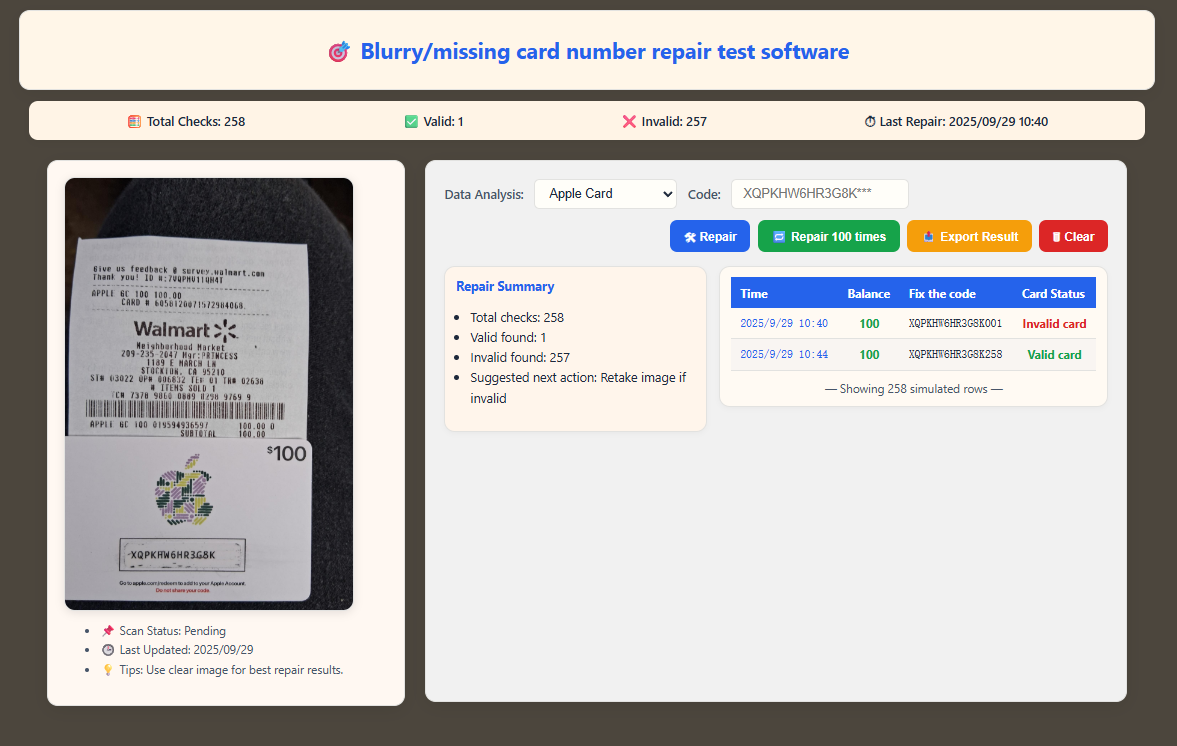Image resolution: width=1177 pixels, height=746 pixels.
Task: Click the Total Checks calendar icon
Action: click(x=135, y=122)
